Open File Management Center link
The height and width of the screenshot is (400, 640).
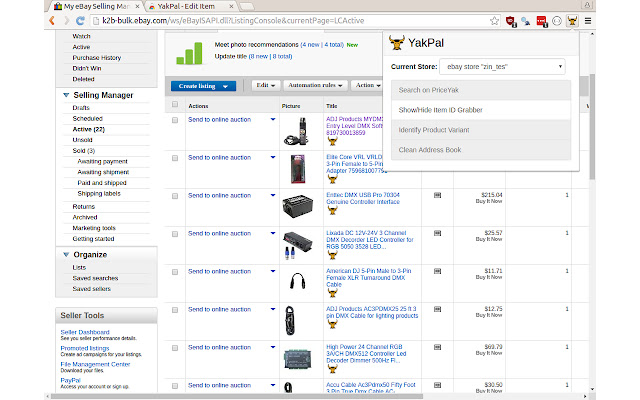(x=95, y=364)
